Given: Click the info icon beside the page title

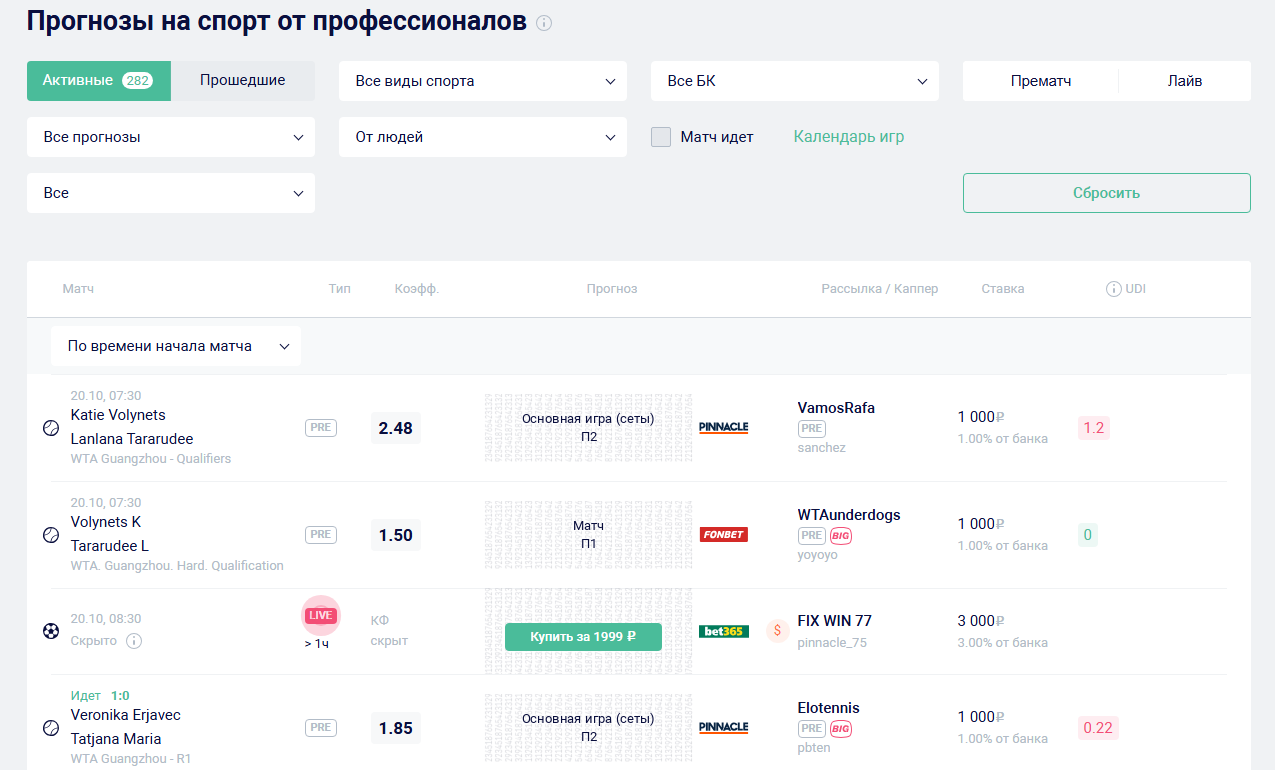Looking at the screenshot, I should pyautogui.click(x=544, y=23).
